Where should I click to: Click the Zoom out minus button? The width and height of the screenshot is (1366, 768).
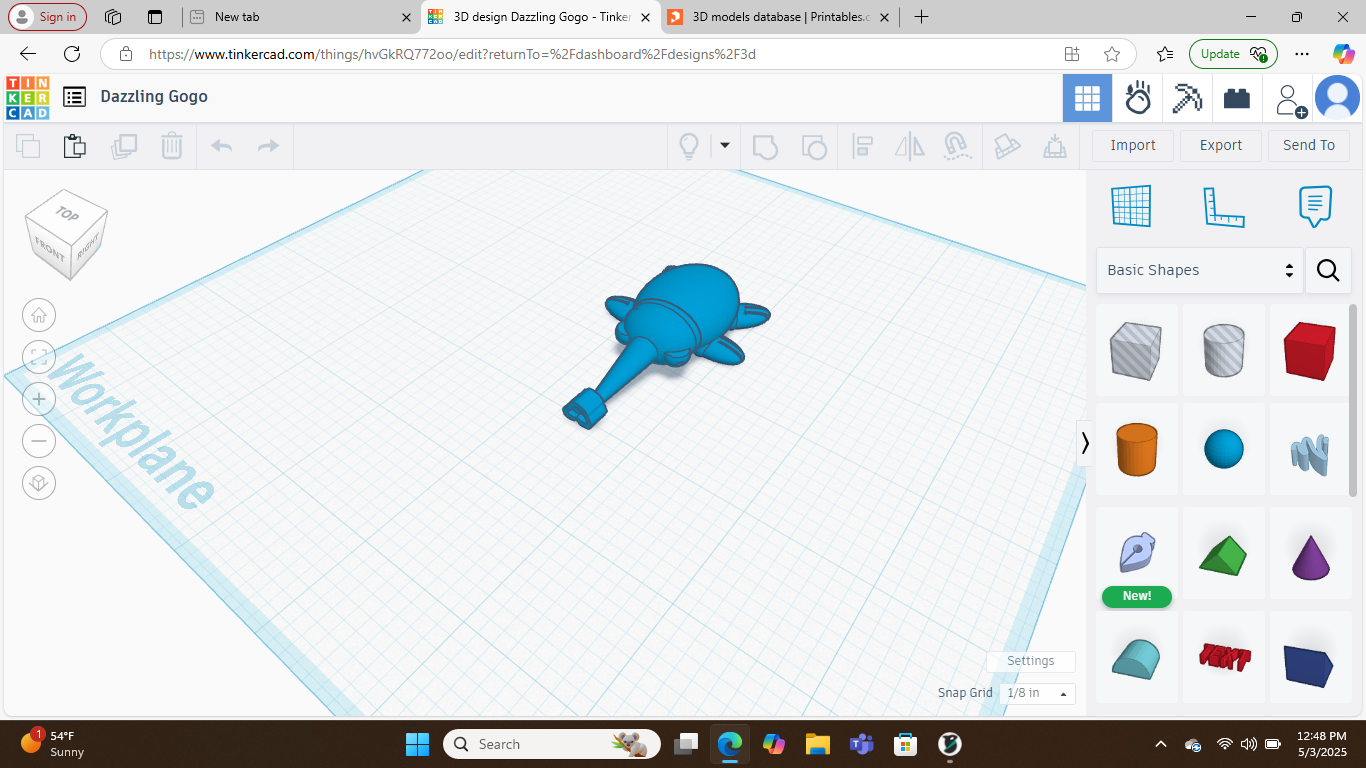click(39, 441)
